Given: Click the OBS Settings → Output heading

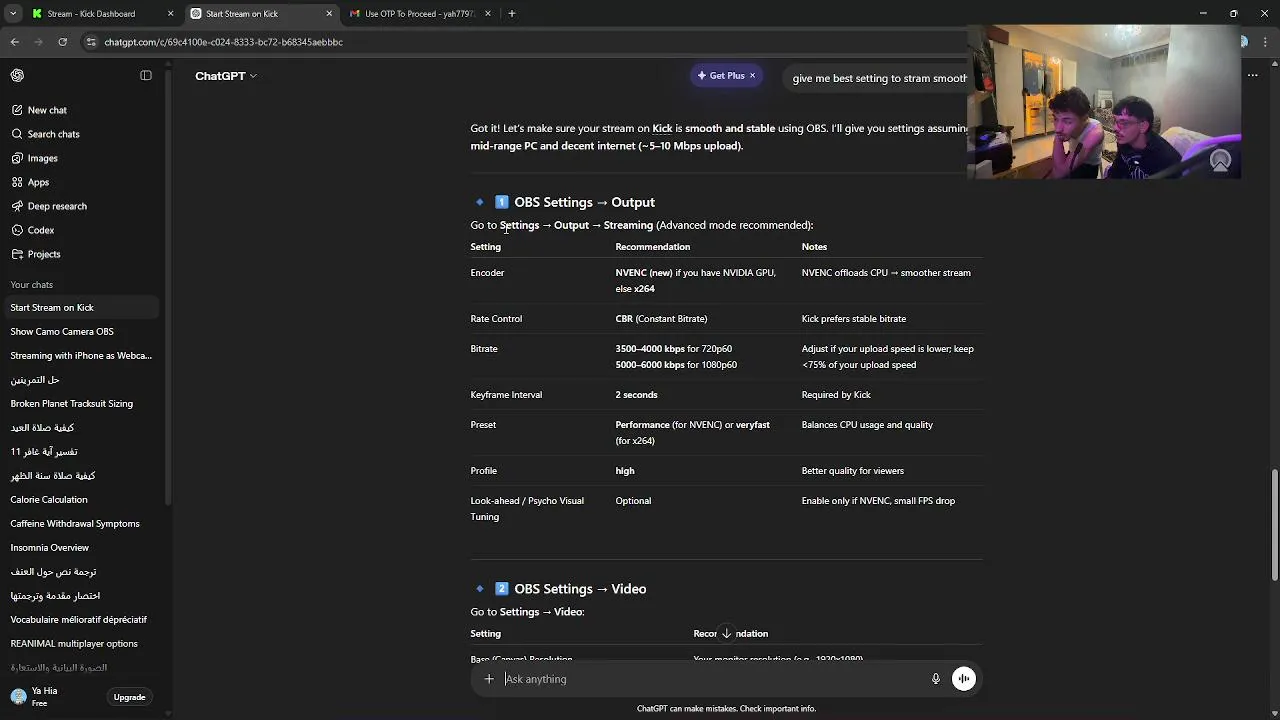Looking at the screenshot, I should tap(585, 202).
